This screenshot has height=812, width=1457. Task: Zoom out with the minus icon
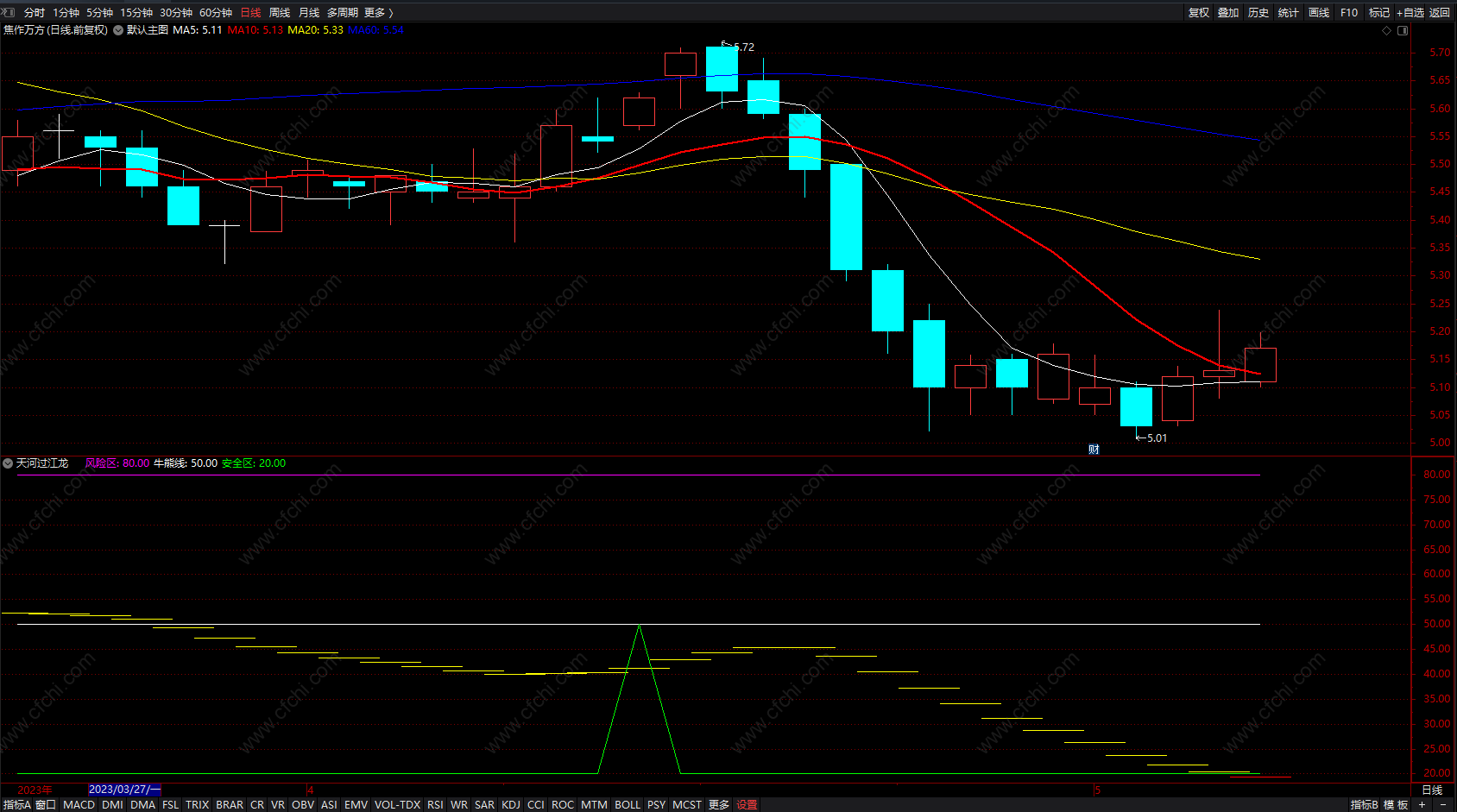click(1443, 804)
